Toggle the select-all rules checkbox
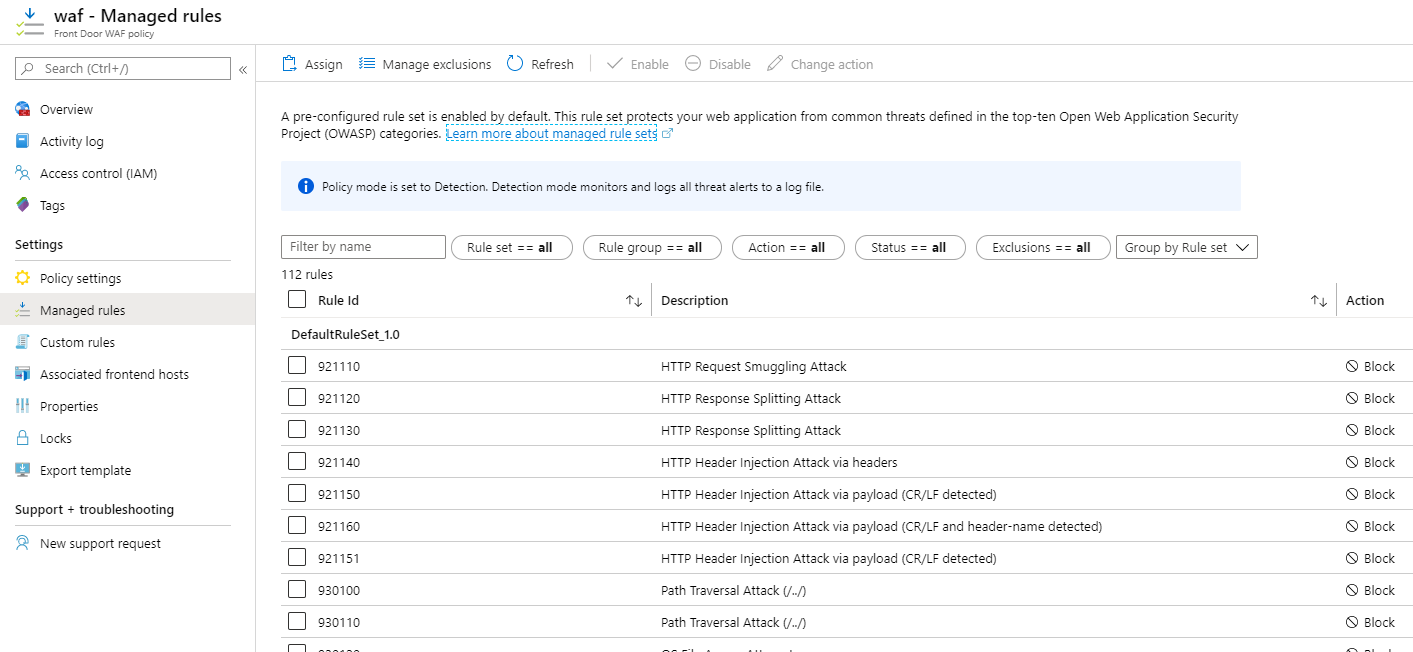 297,299
